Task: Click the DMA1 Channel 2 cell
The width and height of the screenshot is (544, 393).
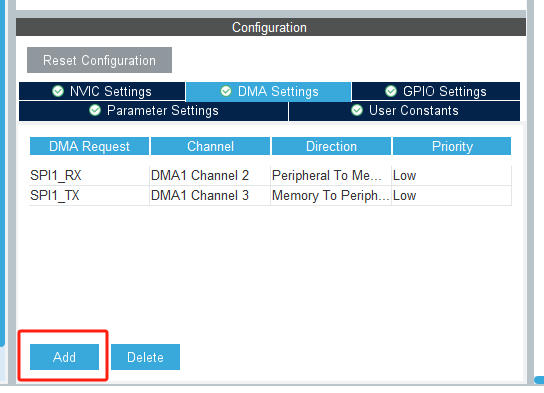Action: (210, 176)
